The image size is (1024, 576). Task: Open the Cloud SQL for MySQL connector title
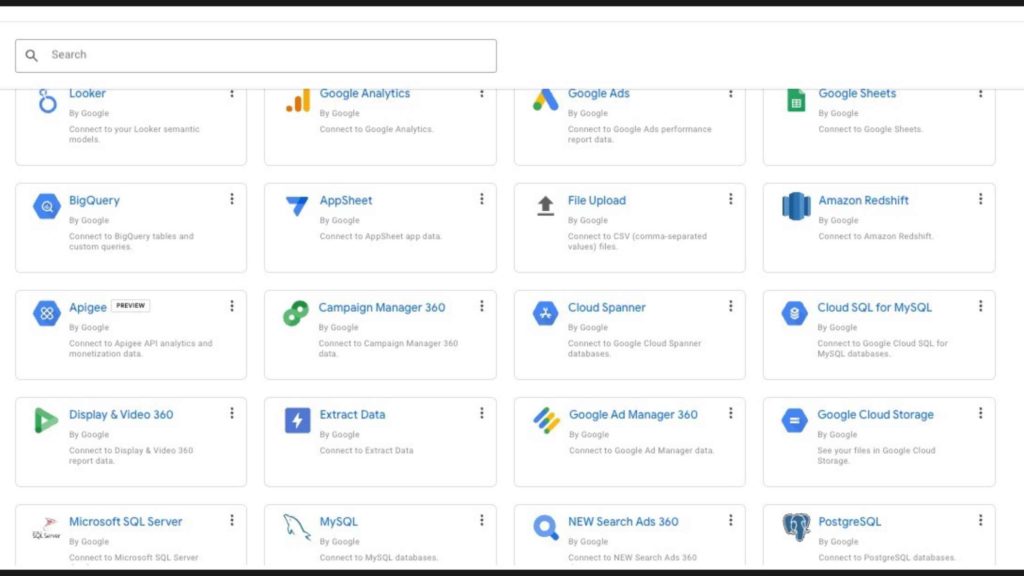click(x=874, y=307)
